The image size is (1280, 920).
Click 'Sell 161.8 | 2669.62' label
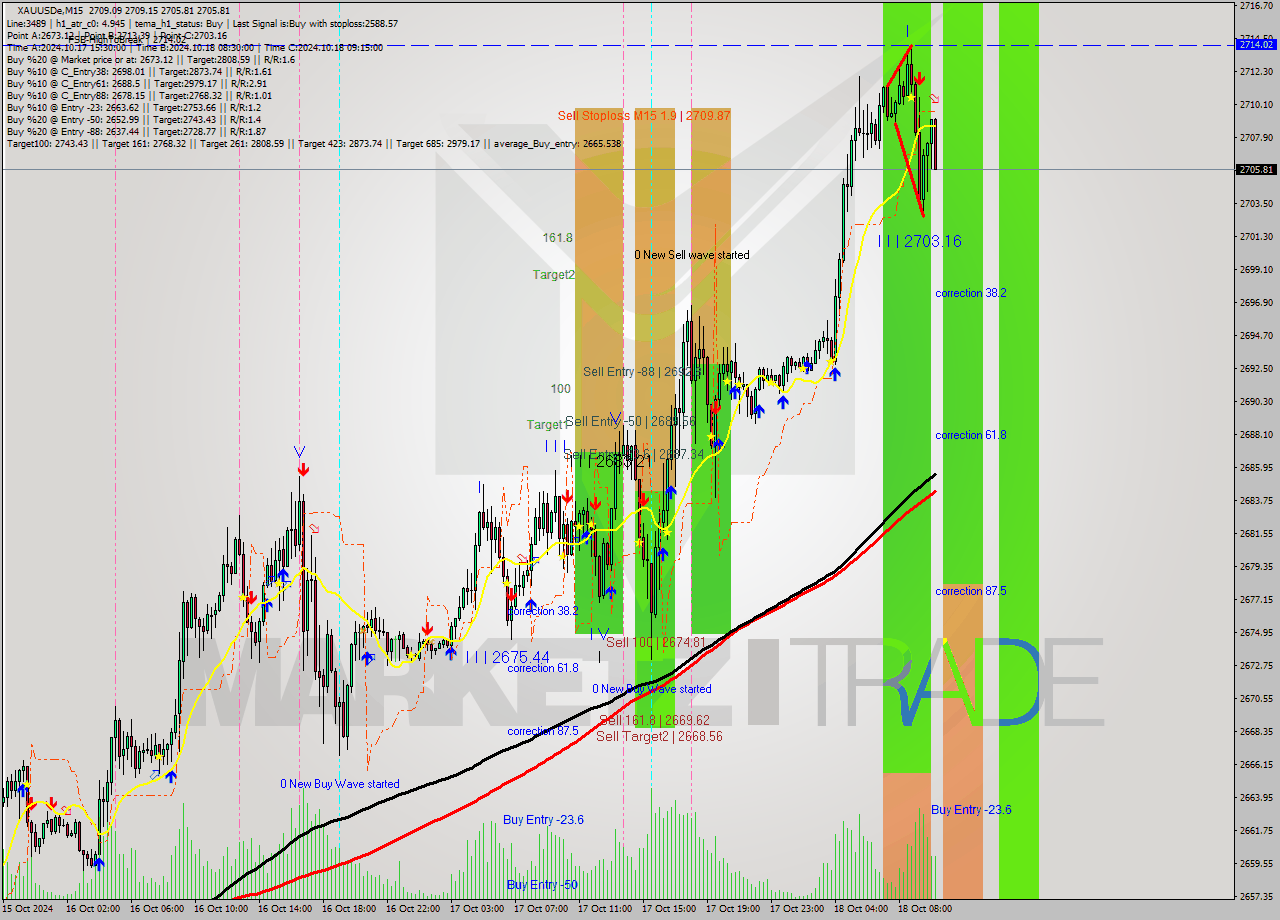pyautogui.click(x=654, y=720)
